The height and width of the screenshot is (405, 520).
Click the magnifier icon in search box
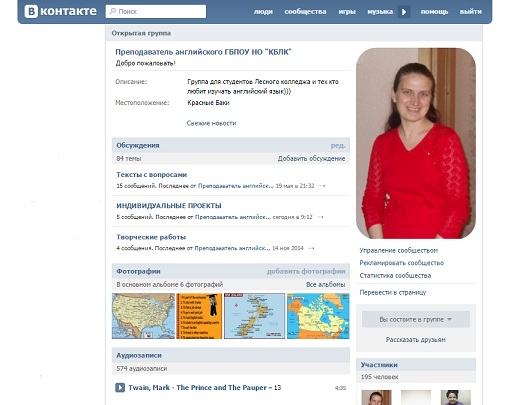(x=113, y=11)
